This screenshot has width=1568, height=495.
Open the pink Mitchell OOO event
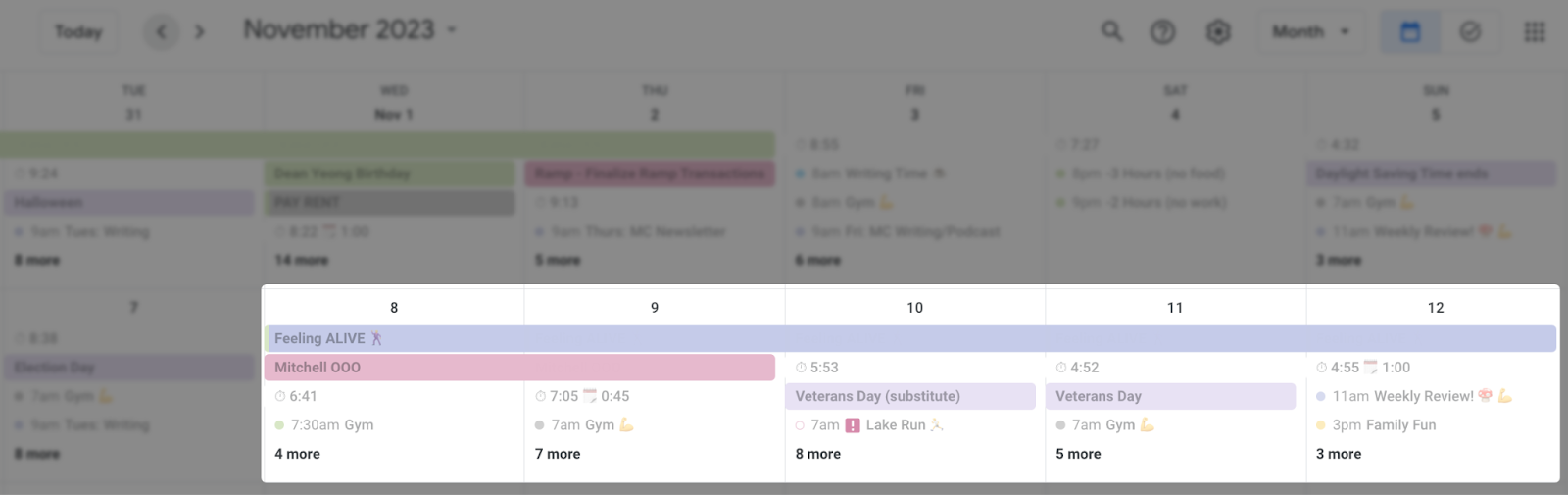point(519,368)
